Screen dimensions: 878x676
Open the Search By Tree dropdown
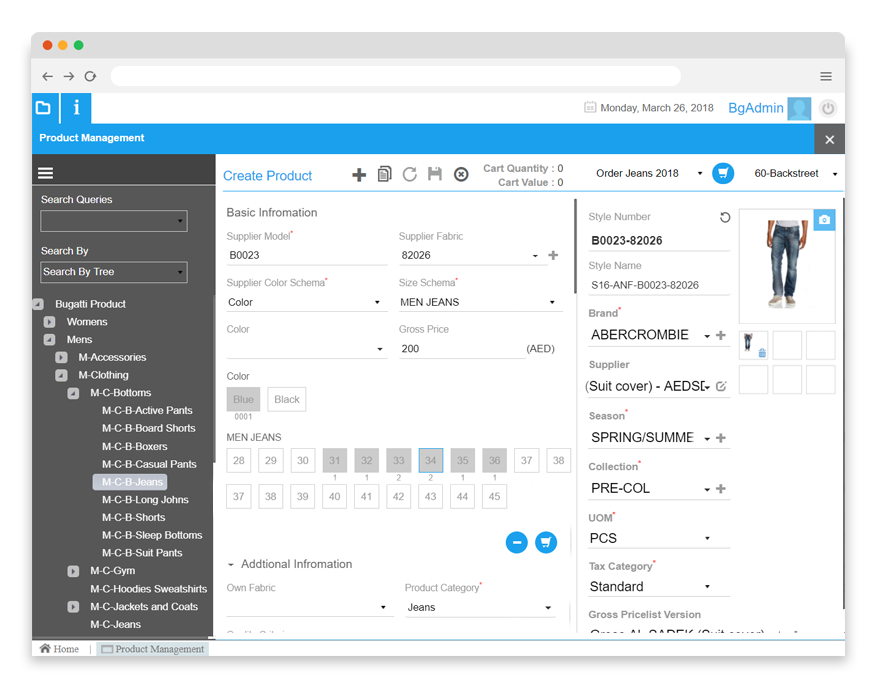pyautogui.click(x=113, y=272)
